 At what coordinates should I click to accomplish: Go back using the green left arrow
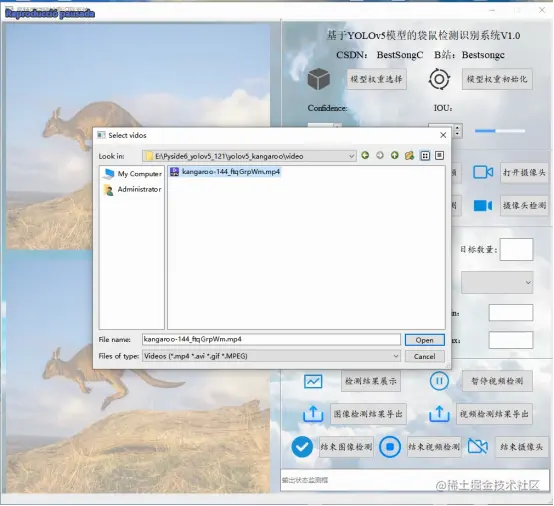(x=365, y=155)
